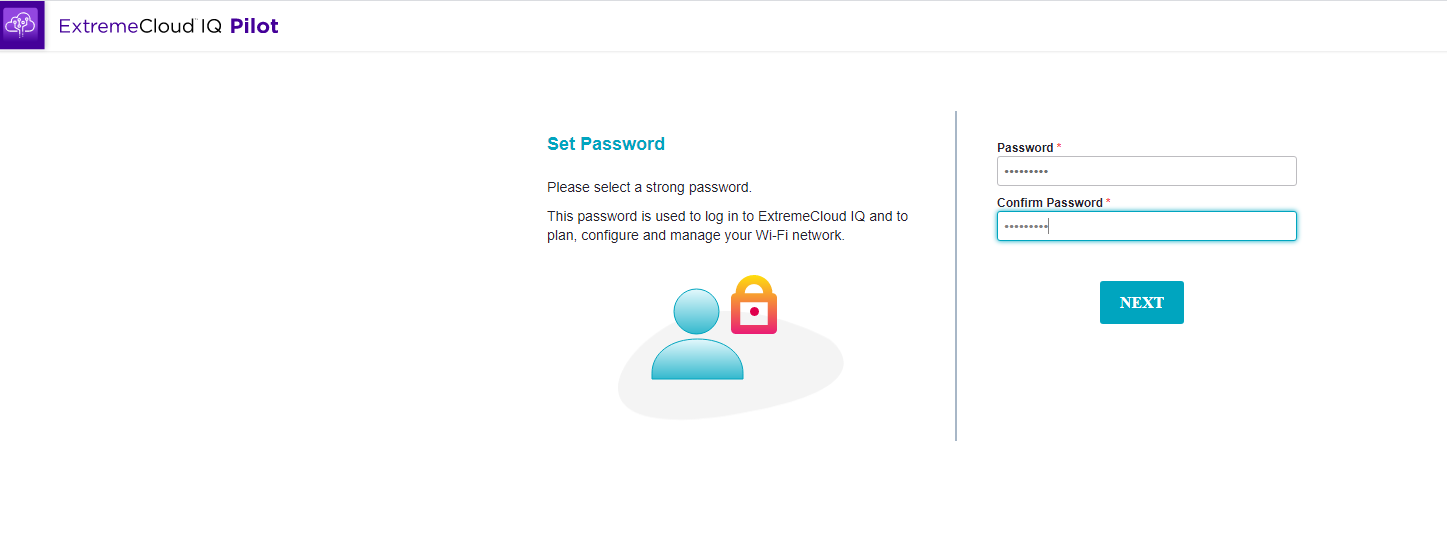Focus the Confirm Password input field
Viewport: 1447px width, 558px height.
pyautogui.click(x=1146, y=226)
